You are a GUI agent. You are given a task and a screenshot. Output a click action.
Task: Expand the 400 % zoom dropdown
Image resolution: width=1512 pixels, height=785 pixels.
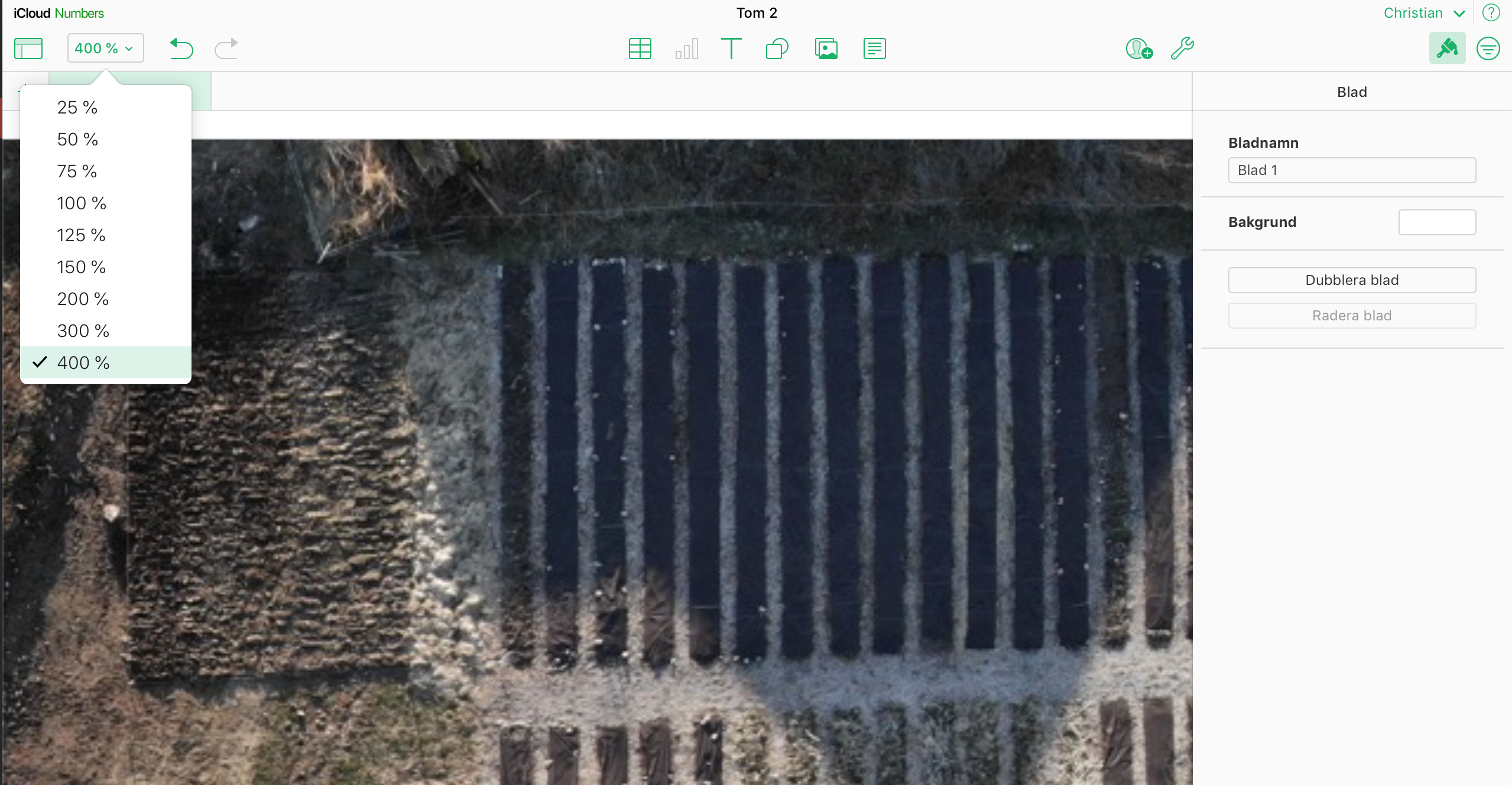(105, 48)
